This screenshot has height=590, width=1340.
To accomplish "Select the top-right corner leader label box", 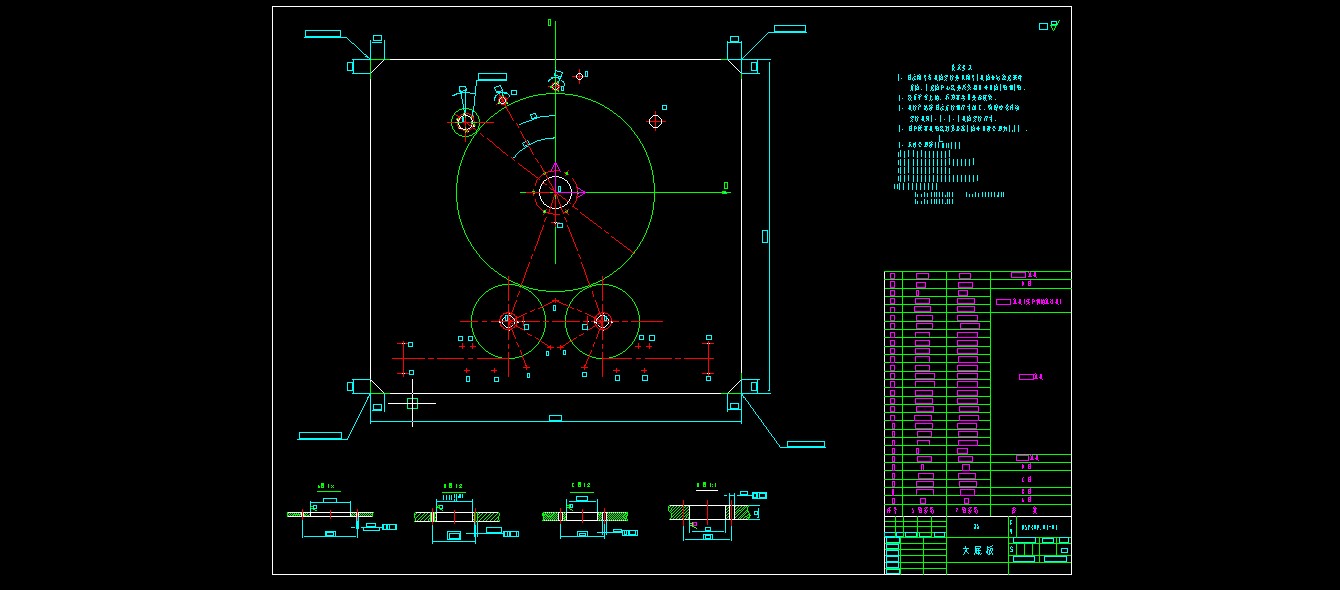I will tap(789, 28).
